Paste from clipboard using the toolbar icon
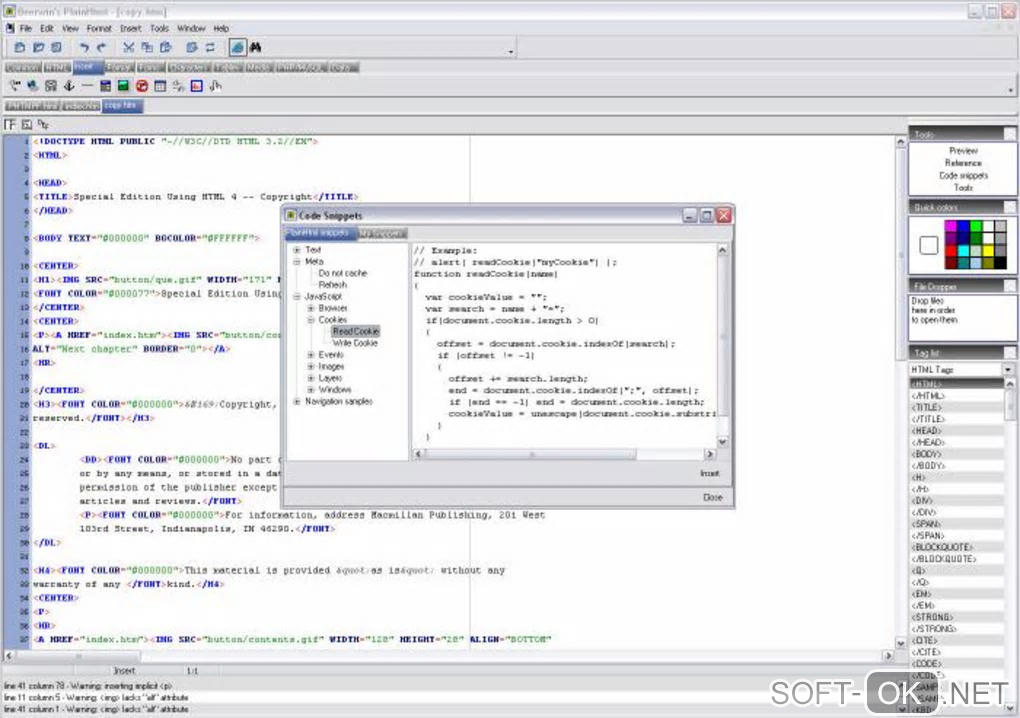Viewport: 1020px width, 718px height. pyautogui.click(x=165, y=47)
